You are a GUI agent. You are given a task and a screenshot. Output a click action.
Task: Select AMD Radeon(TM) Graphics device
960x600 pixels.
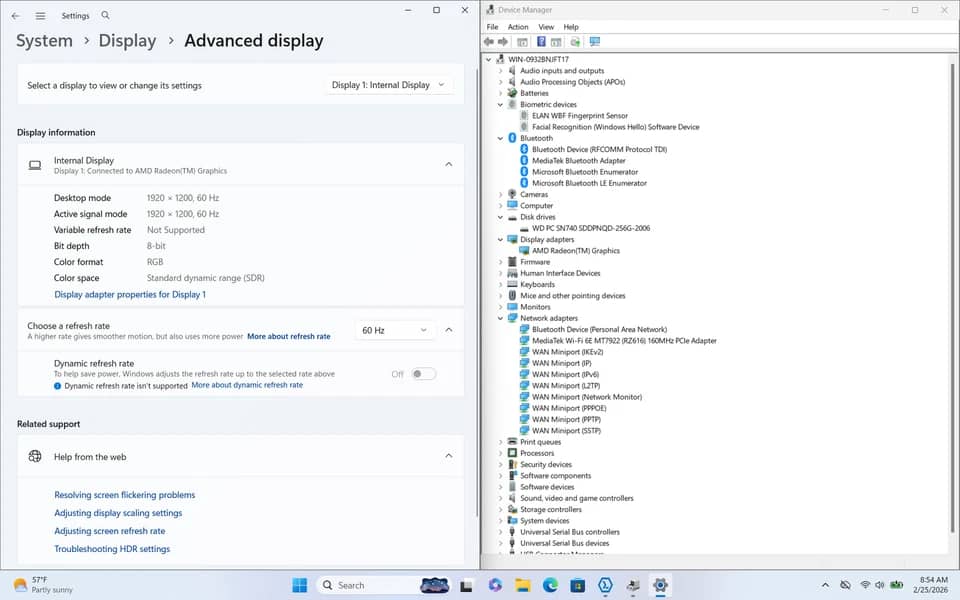point(576,250)
